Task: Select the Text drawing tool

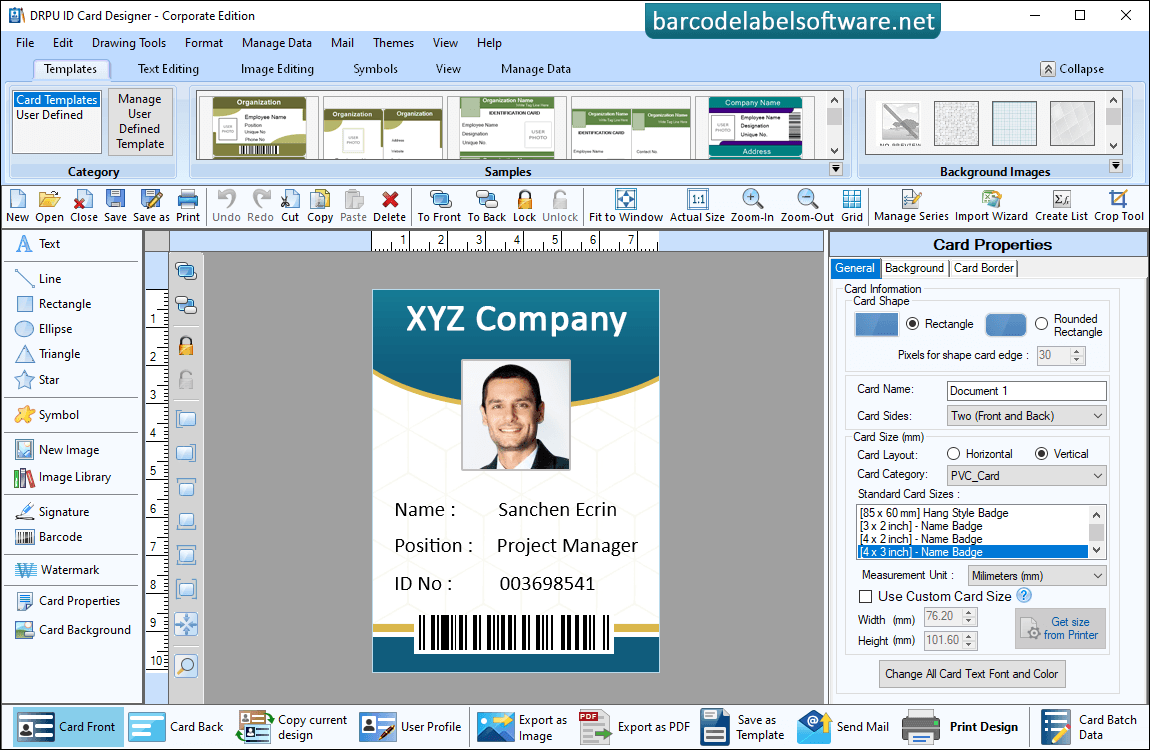Action: coord(38,244)
